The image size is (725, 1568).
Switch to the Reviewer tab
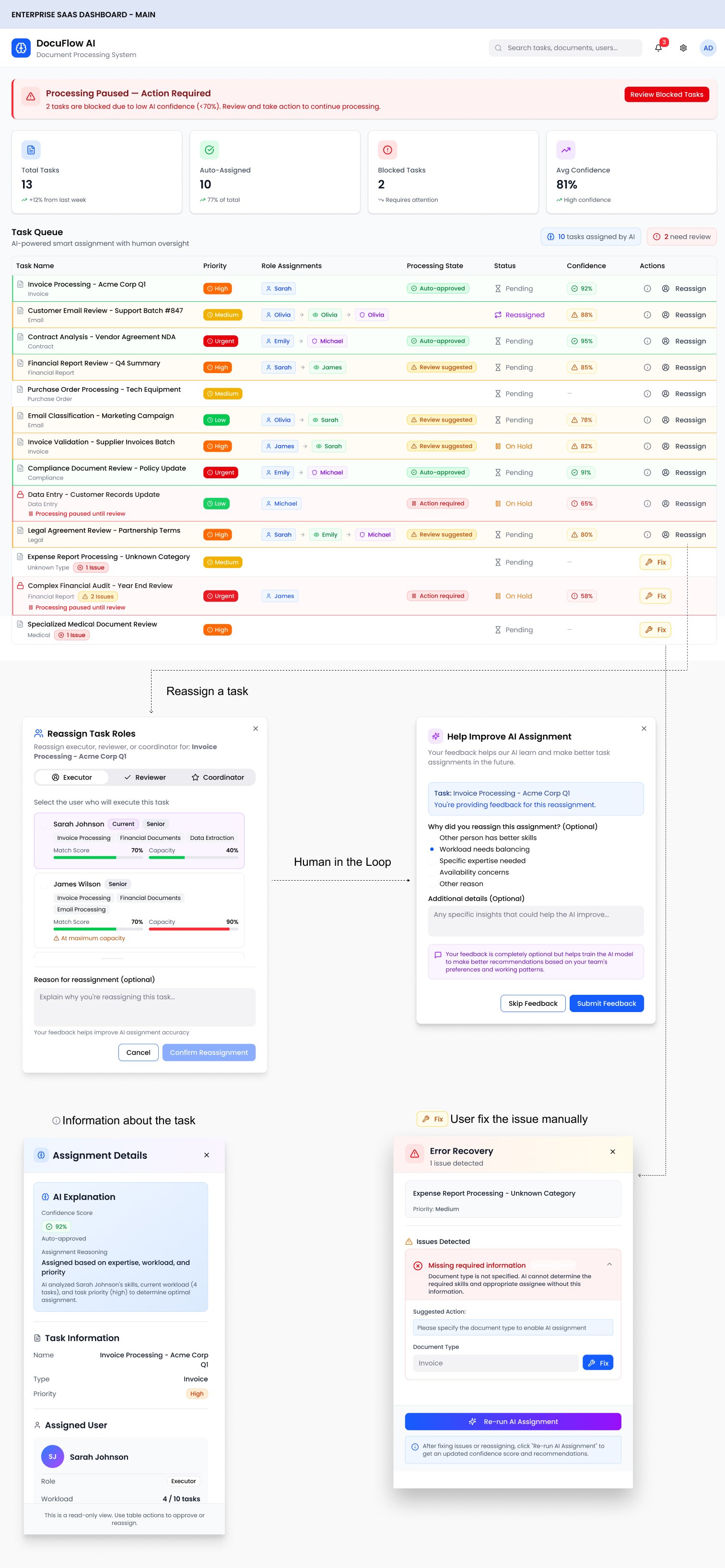coord(145,778)
